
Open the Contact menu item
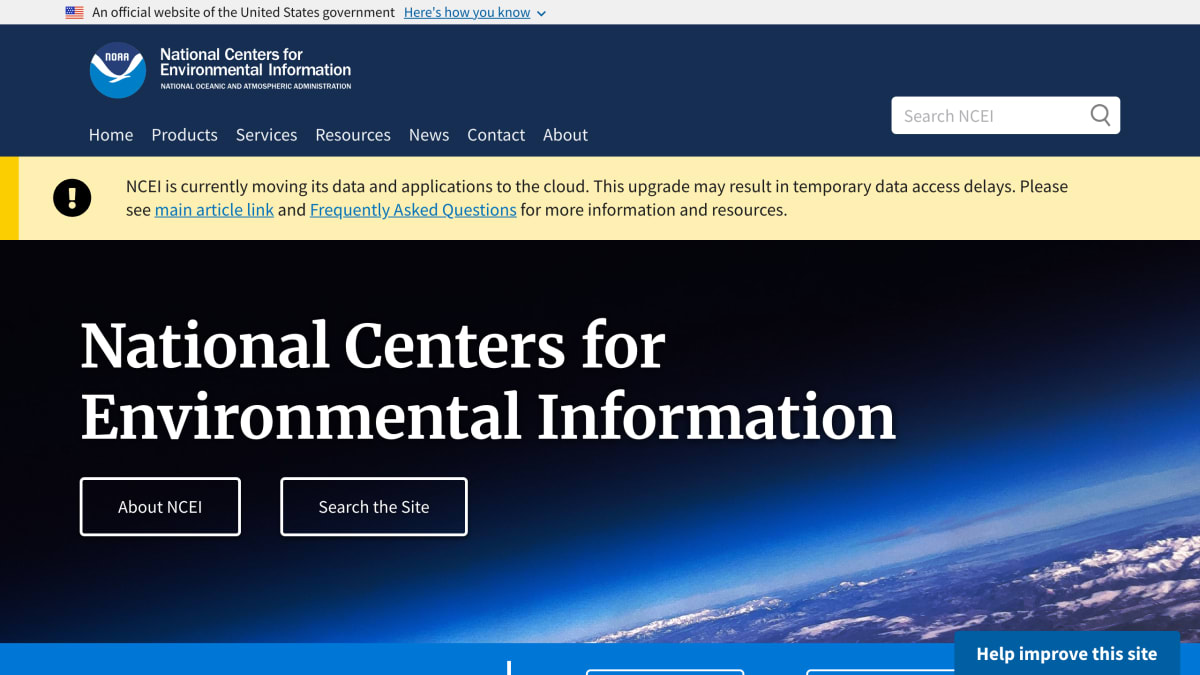(496, 135)
